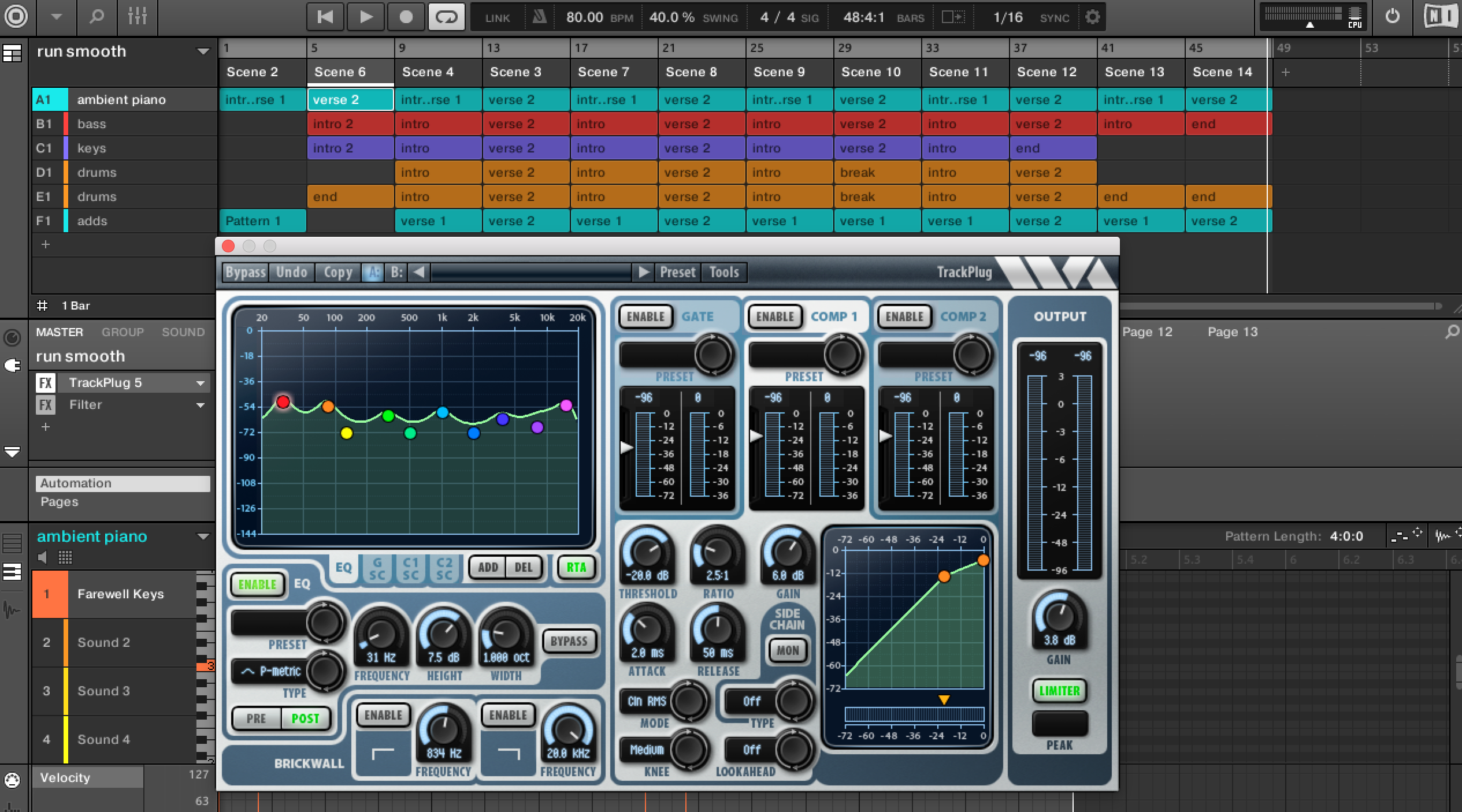The width and height of the screenshot is (1462, 812).
Task: Open settings gear icon next to SYNC
Action: 1092,17
